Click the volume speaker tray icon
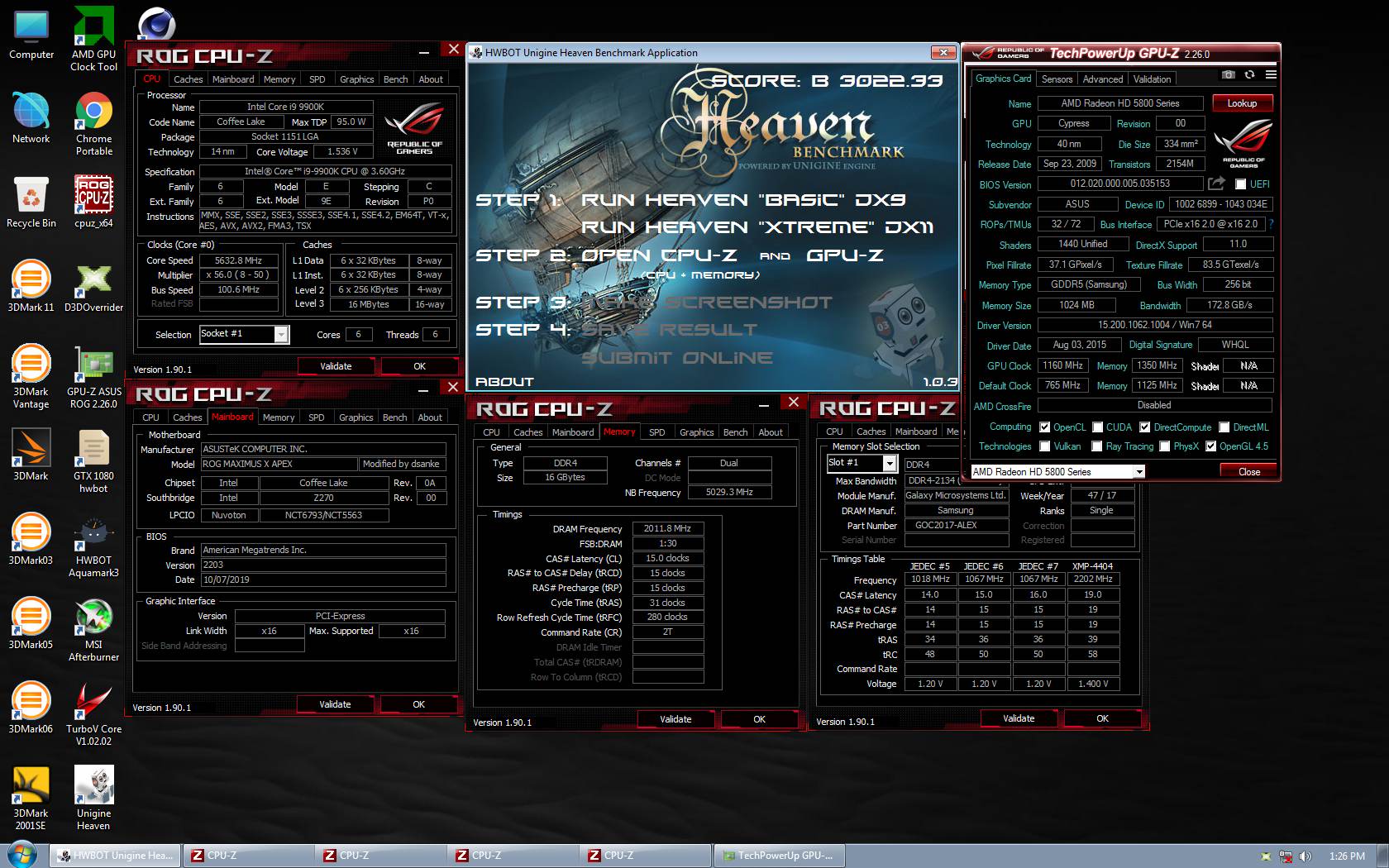Screen dimensions: 1389x868 point(1305,856)
